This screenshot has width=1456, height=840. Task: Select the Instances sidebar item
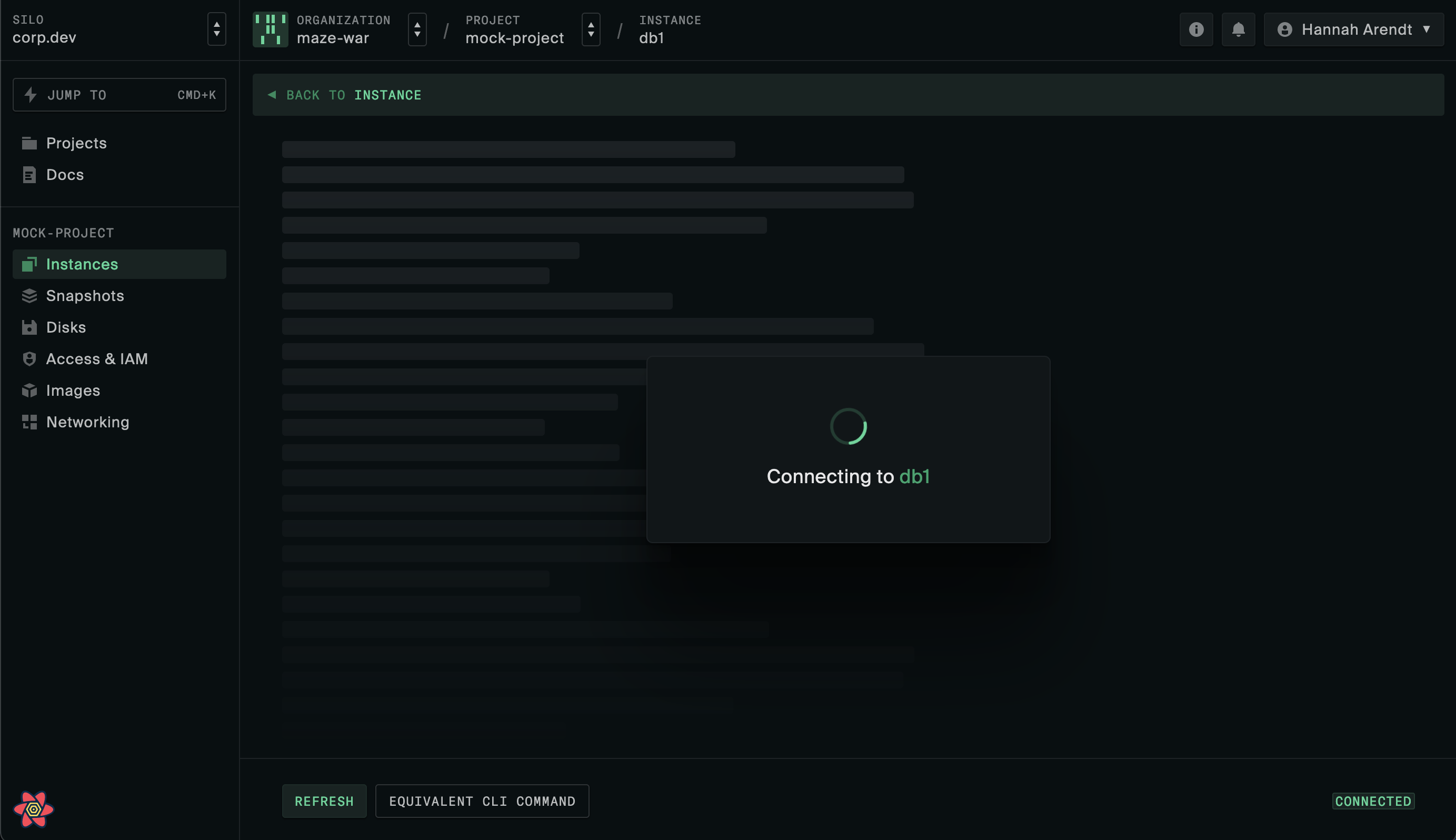[82, 264]
